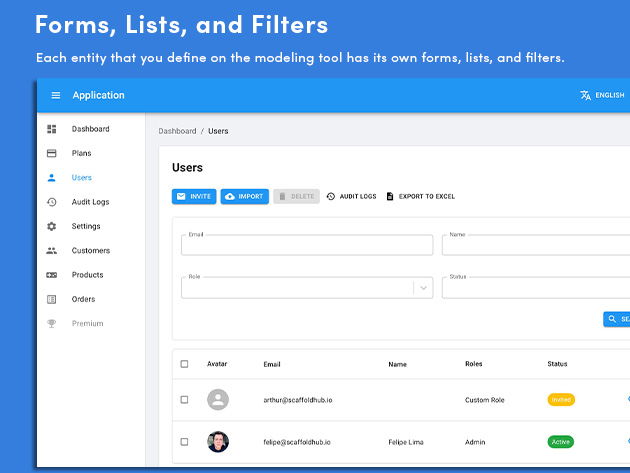630x473 pixels.
Task: Click the green Active status badge
Action: (x=560, y=442)
